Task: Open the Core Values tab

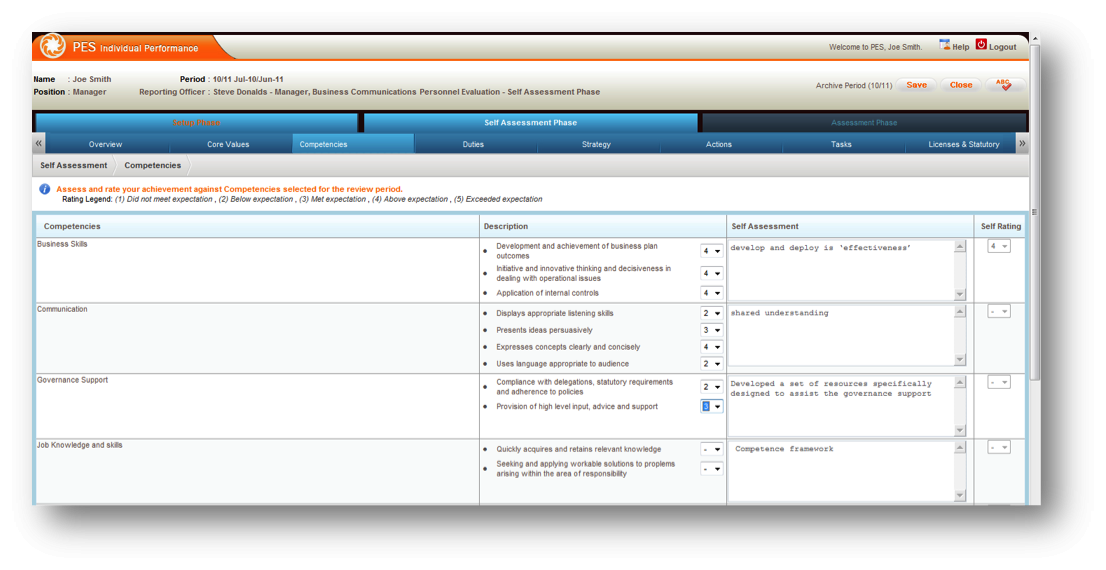Action: 228,144
